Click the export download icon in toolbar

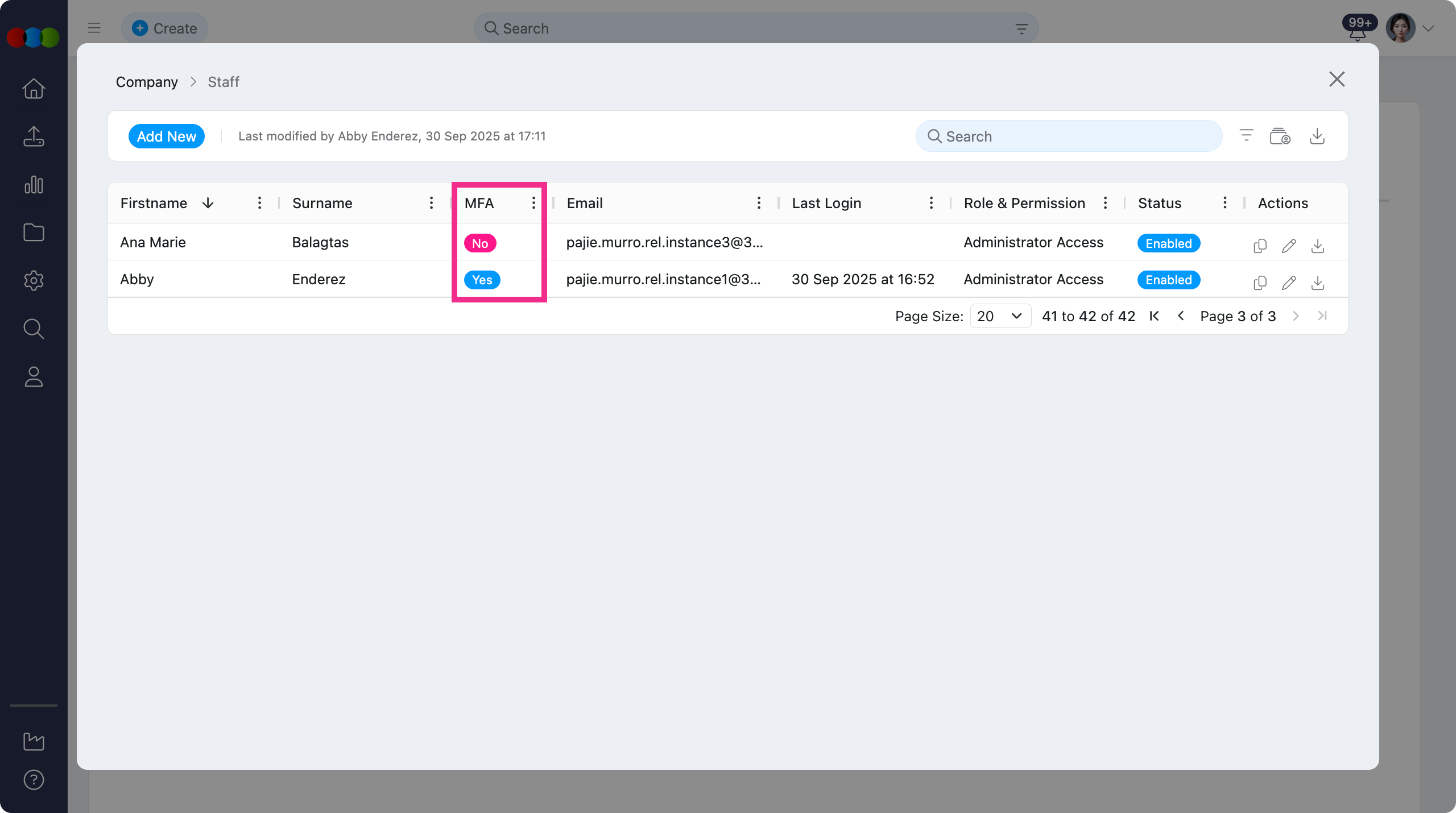[1317, 136]
